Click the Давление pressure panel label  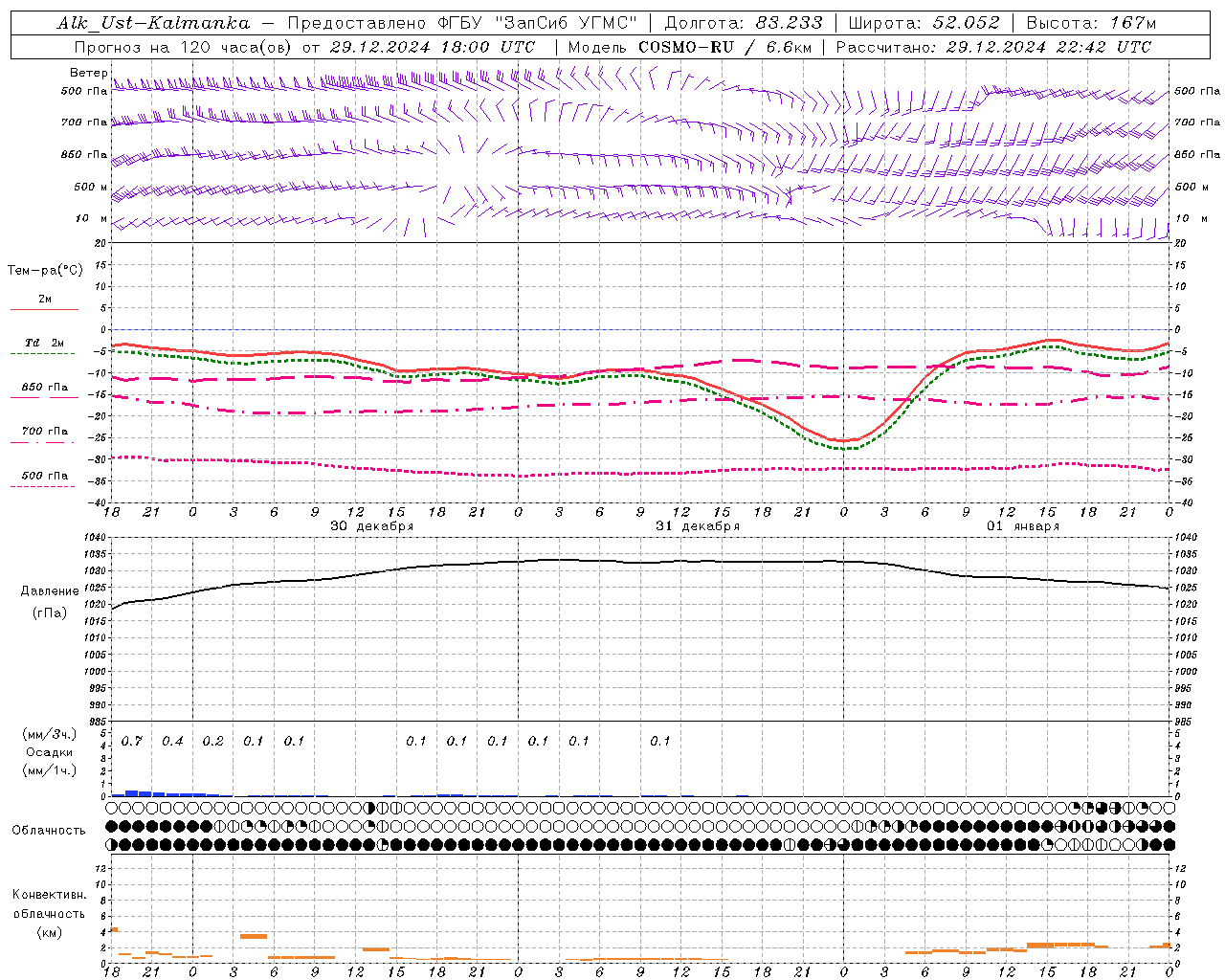(50, 591)
